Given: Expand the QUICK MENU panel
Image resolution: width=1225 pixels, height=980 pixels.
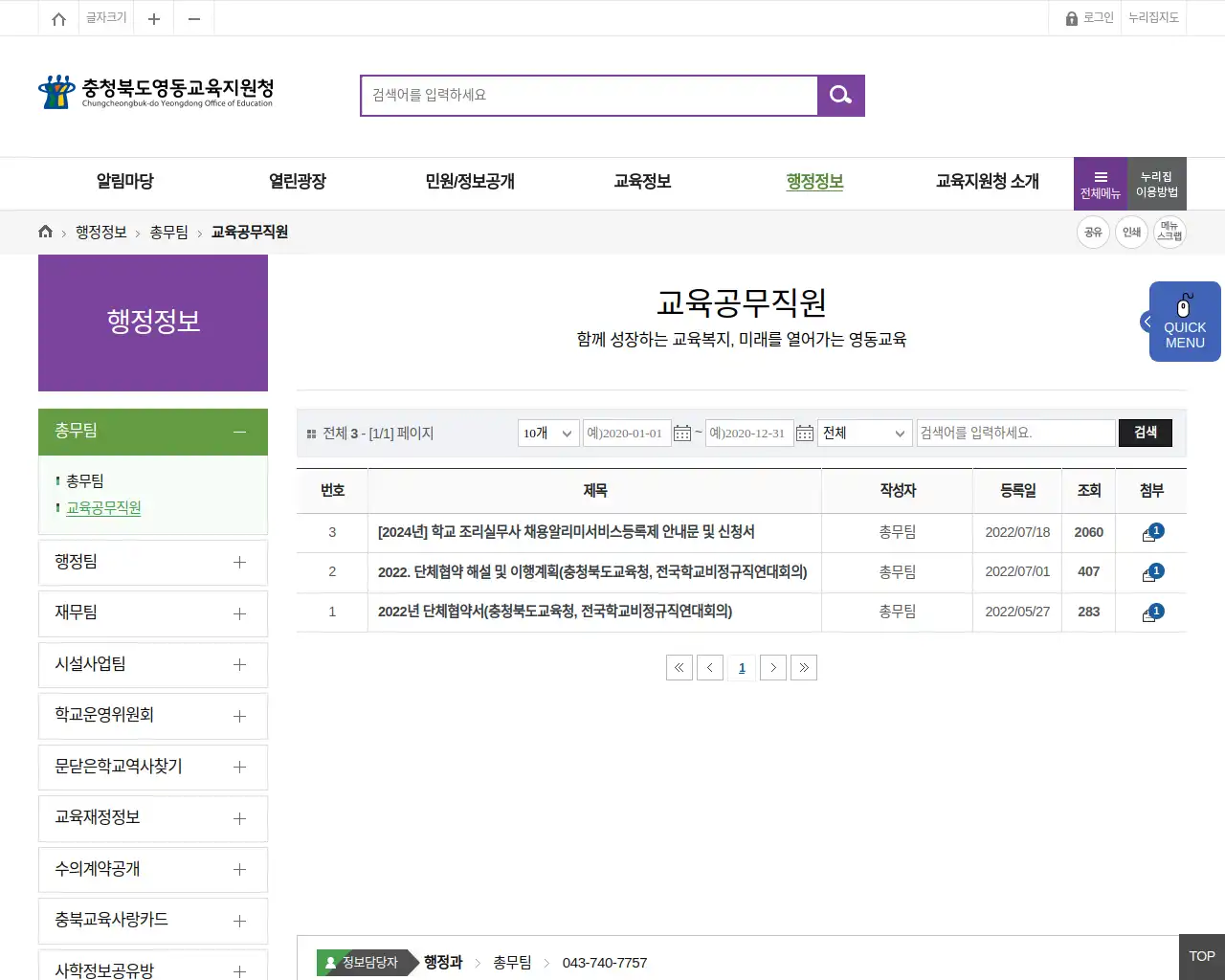Looking at the screenshot, I should point(1181,322).
